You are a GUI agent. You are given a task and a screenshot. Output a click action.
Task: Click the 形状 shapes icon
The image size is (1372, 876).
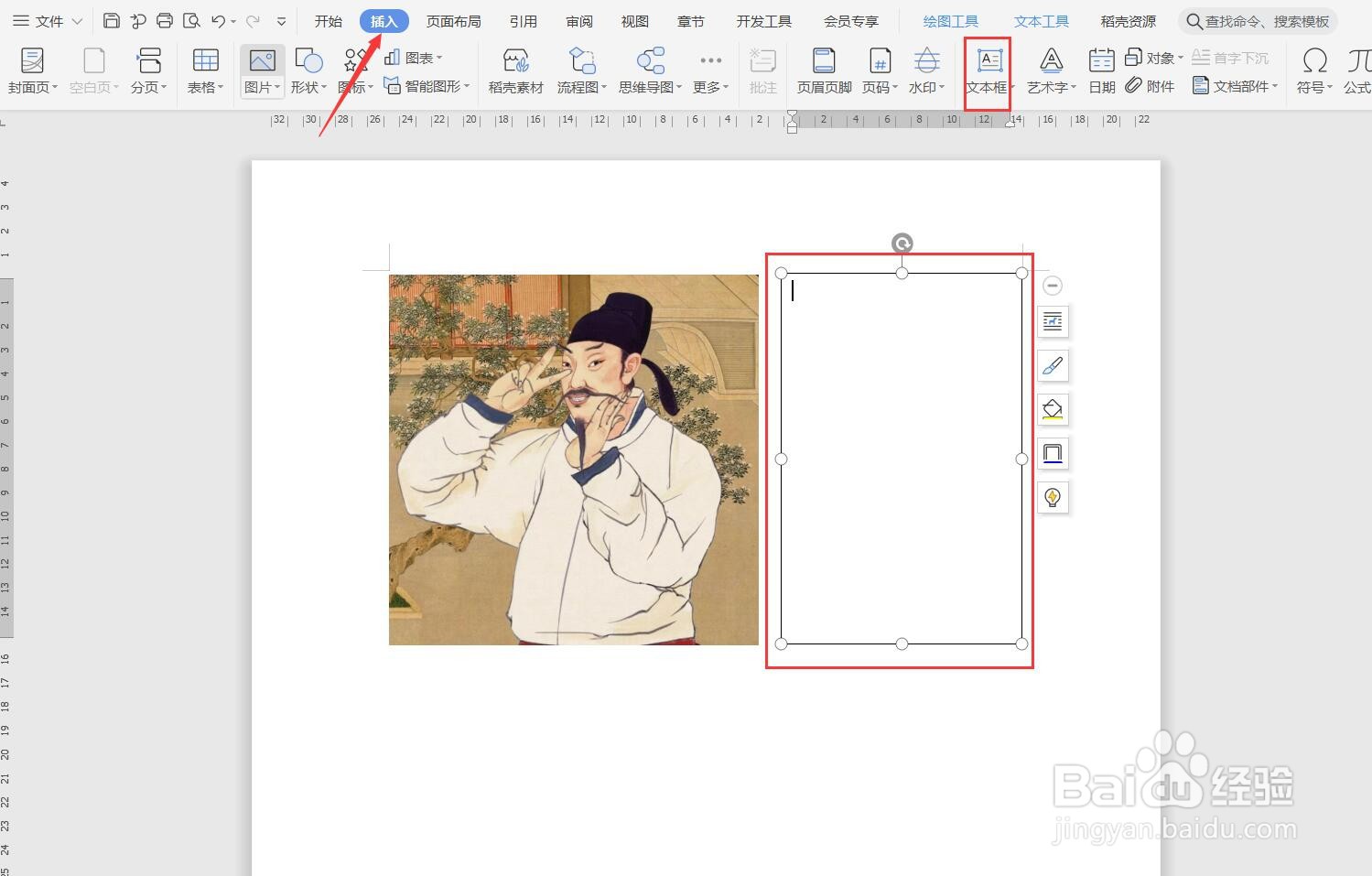point(308,61)
